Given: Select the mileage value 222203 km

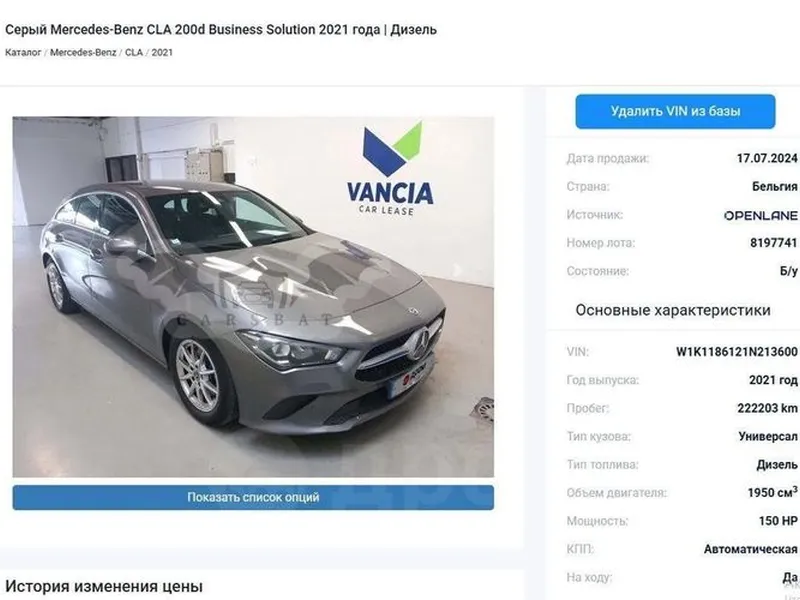Looking at the screenshot, I should 767,408.
